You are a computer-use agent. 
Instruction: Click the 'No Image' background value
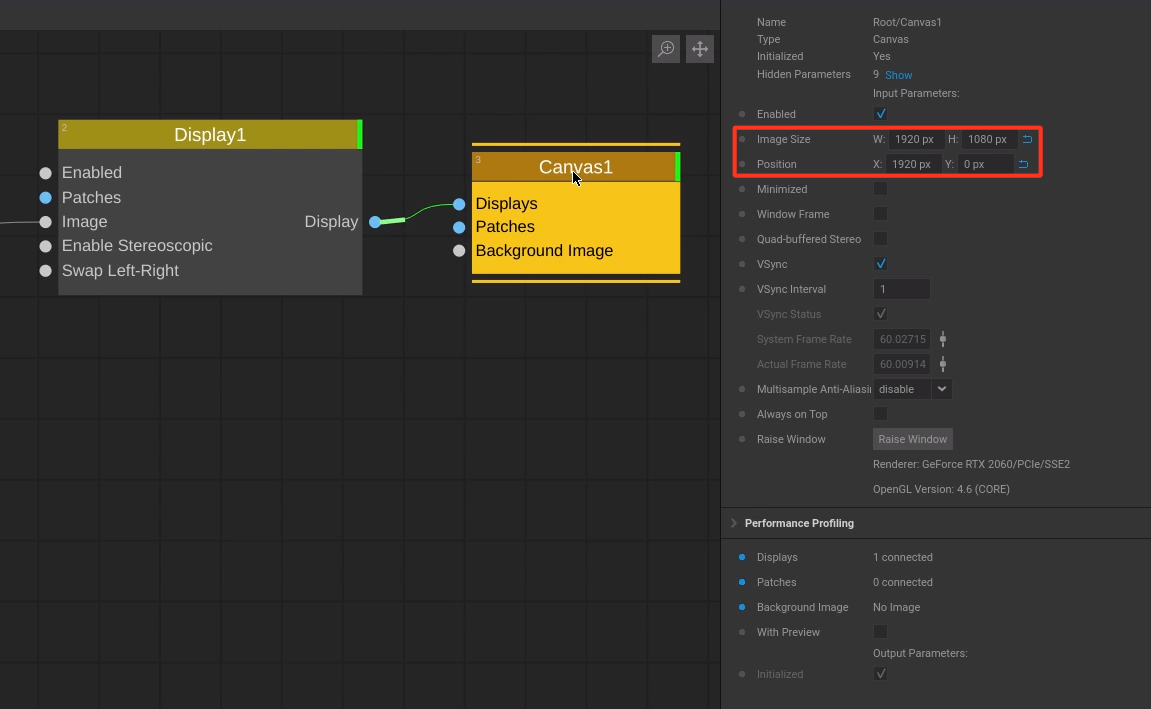(896, 607)
